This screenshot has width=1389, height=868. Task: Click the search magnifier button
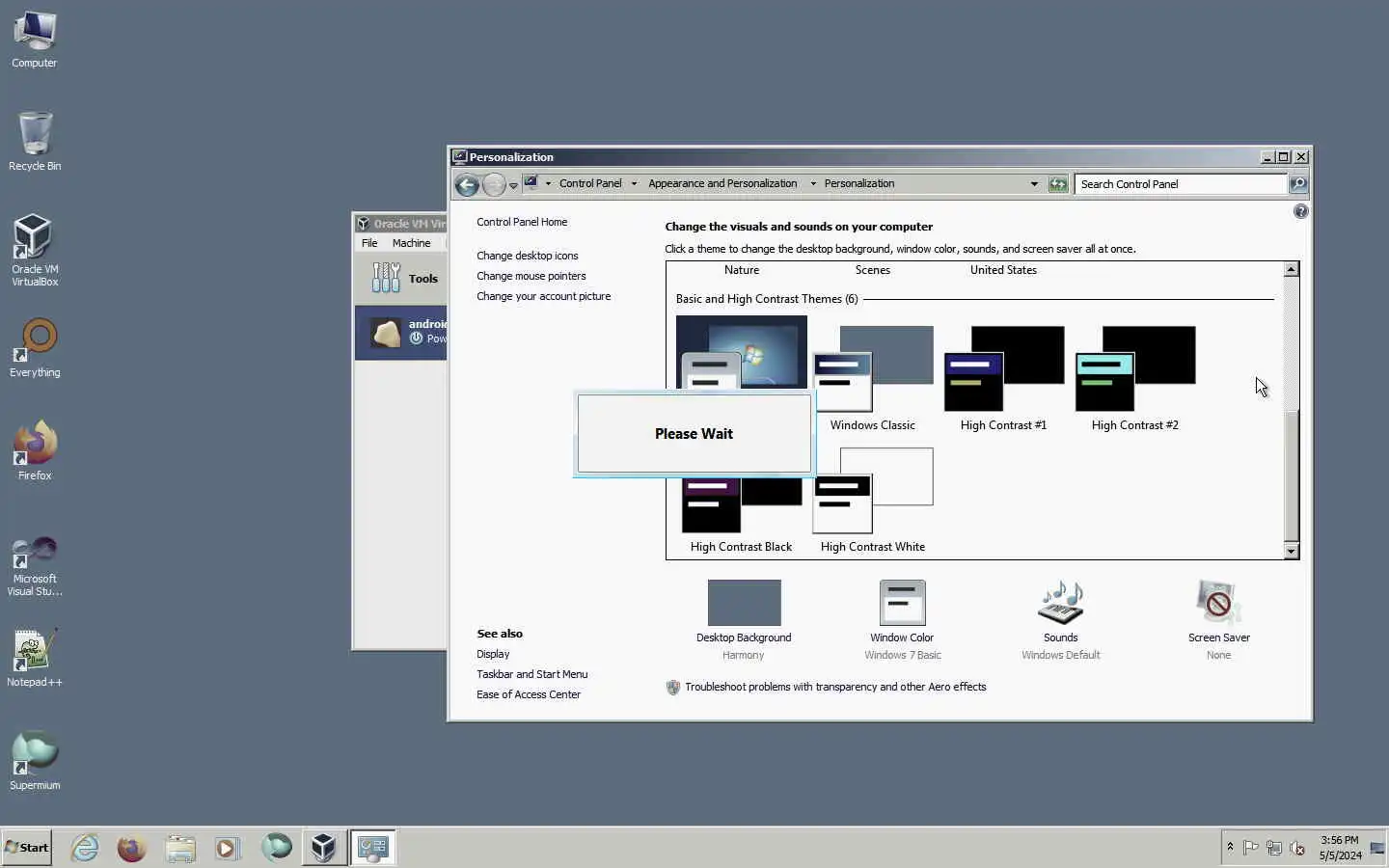[1298, 183]
